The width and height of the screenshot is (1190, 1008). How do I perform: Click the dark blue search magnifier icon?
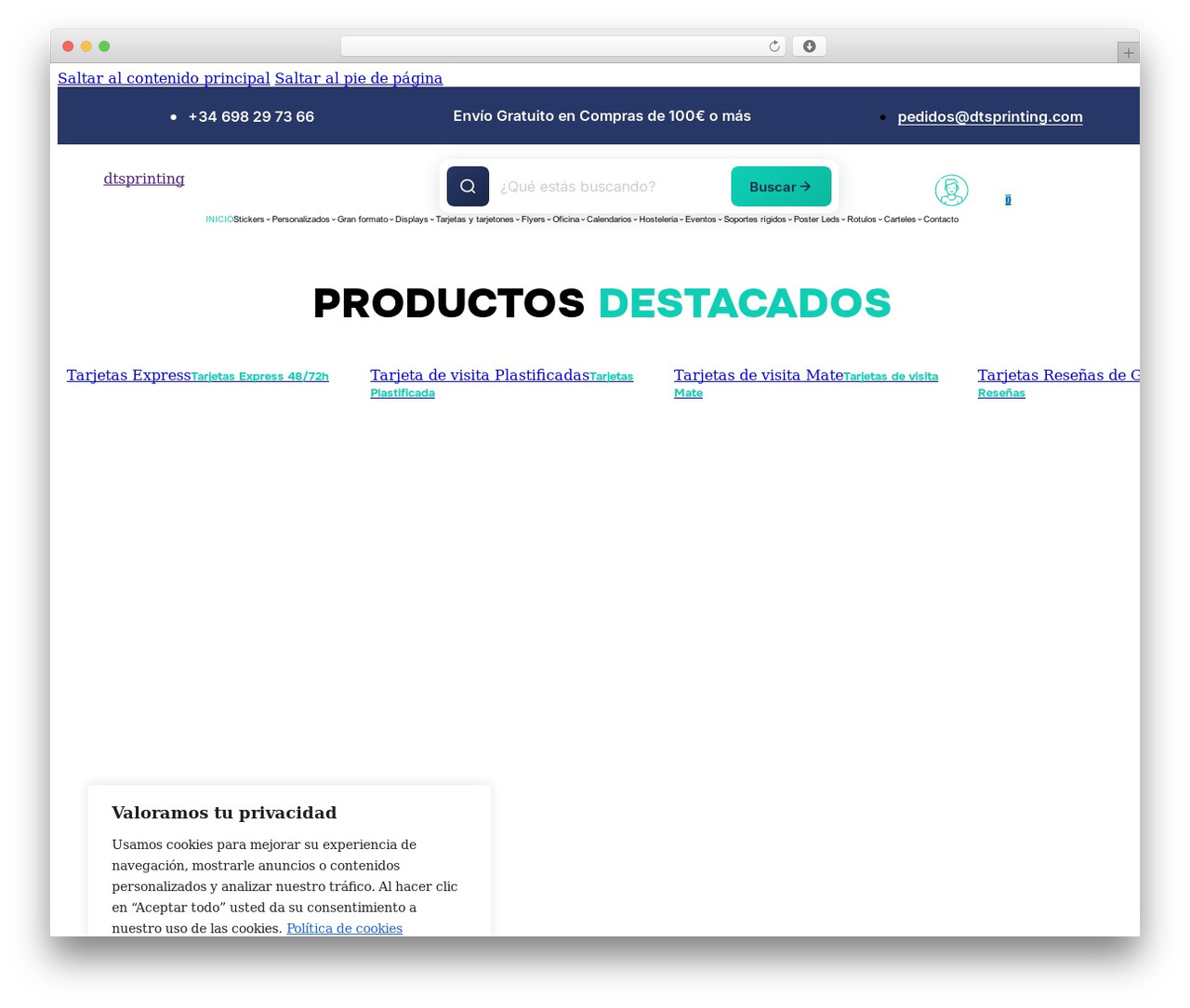468,187
